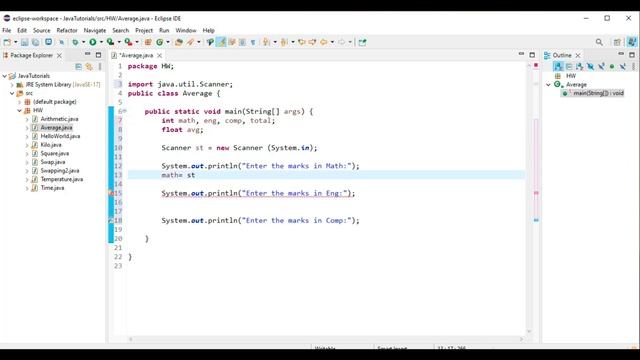This screenshot has width=640, height=360.
Task: Open the Navigate menu
Action: (95, 31)
